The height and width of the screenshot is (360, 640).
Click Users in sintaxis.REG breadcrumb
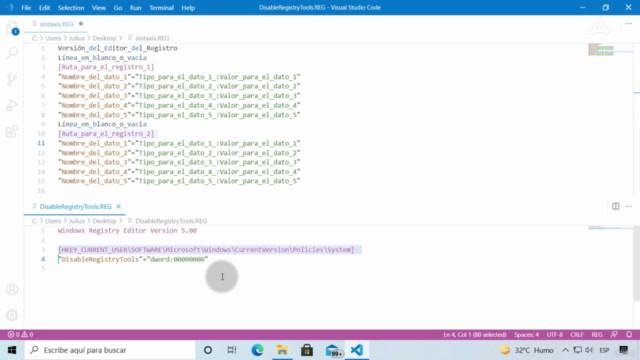pos(53,38)
